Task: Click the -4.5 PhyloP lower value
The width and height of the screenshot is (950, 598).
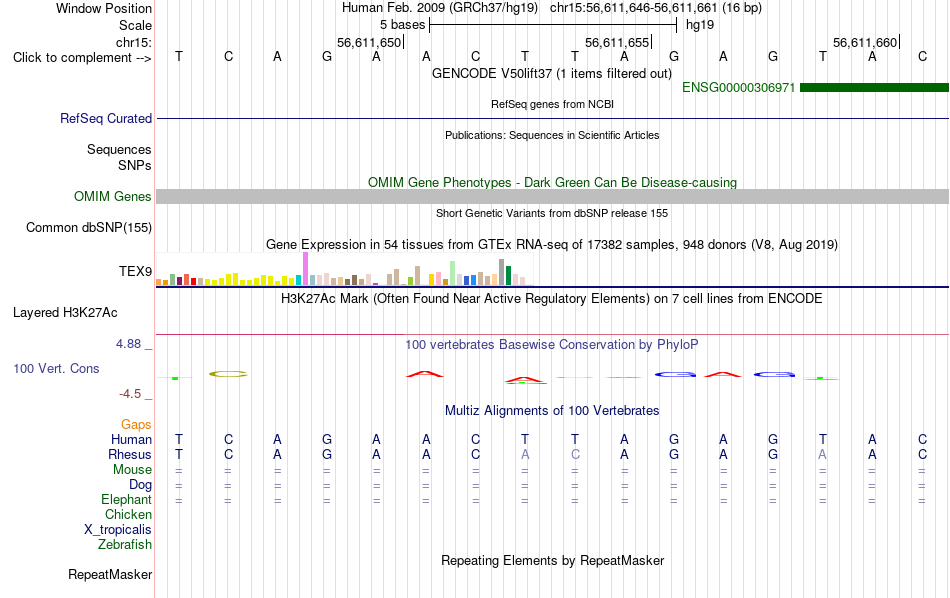Action: click(x=130, y=394)
